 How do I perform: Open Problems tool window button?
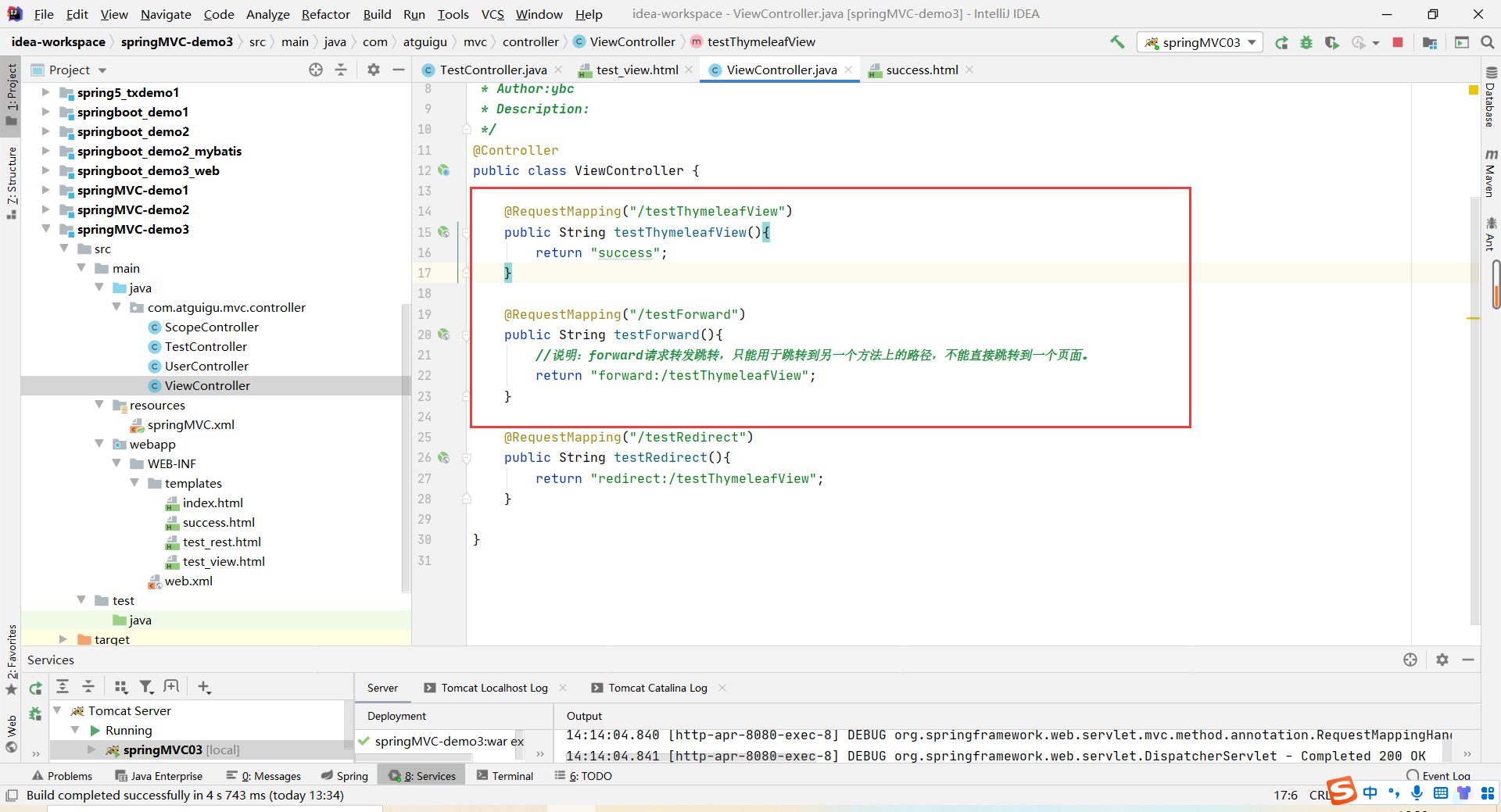[62, 775]
